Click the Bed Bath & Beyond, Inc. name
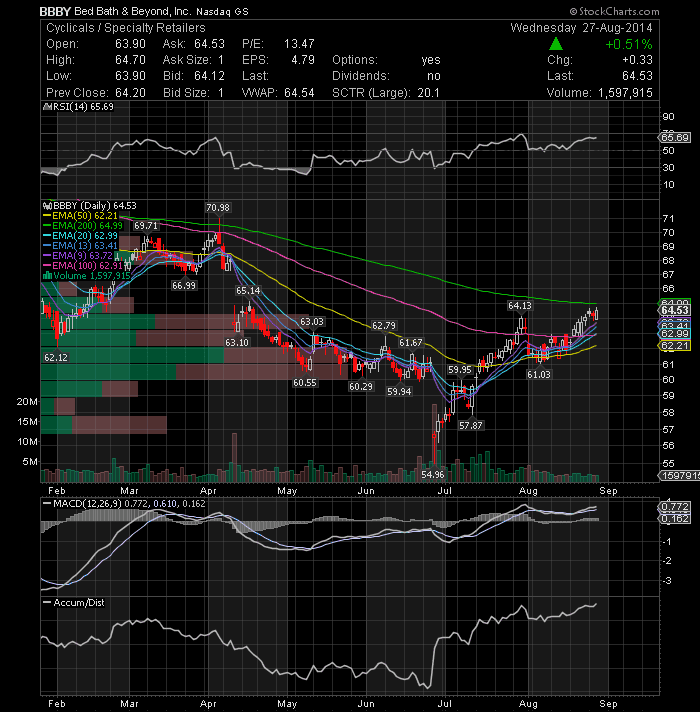 point(133,11)
